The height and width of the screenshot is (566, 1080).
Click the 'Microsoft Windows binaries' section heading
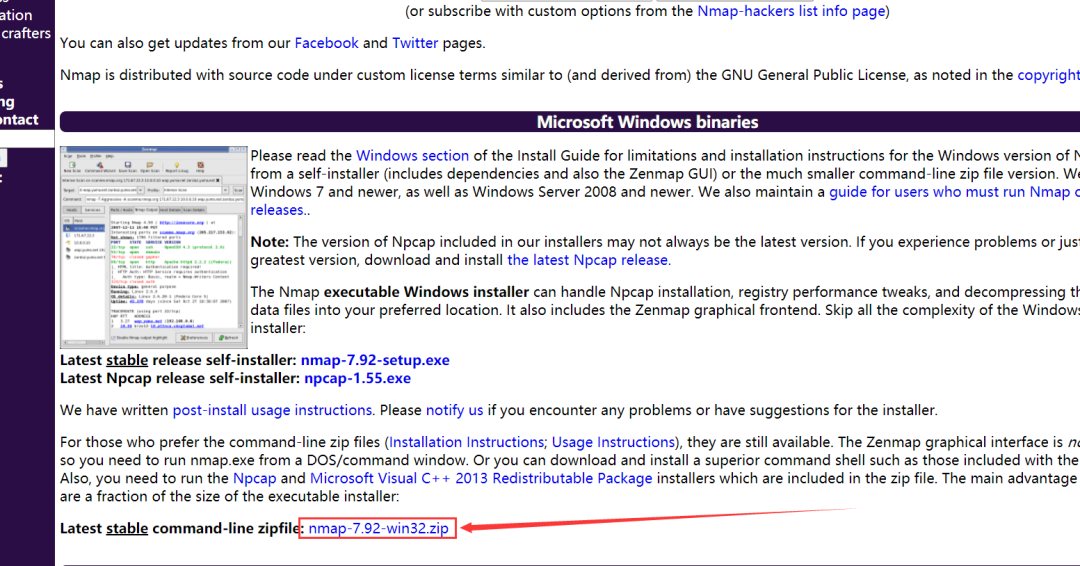pos(647,122)
